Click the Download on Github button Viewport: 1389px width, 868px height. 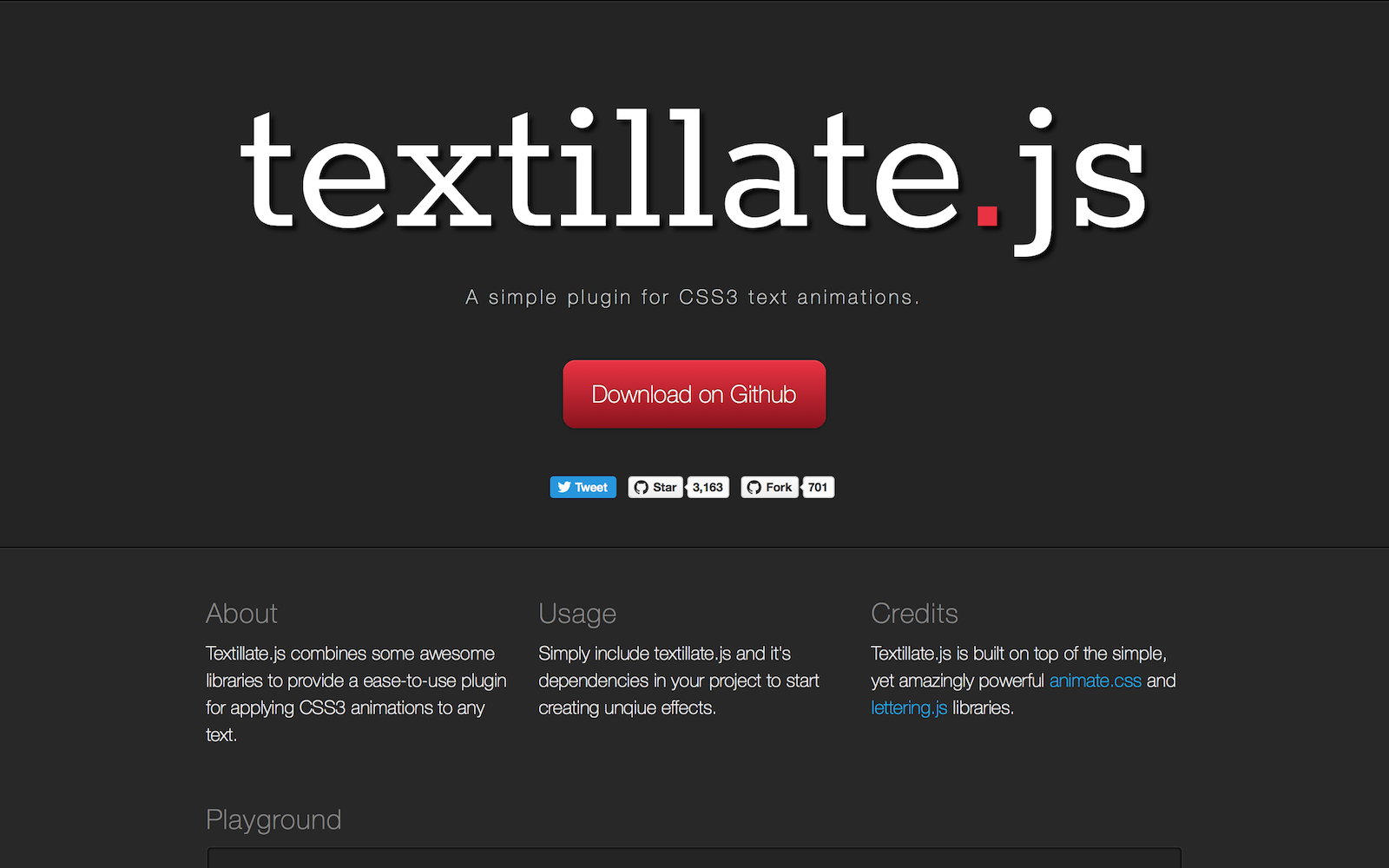[694, 394]
